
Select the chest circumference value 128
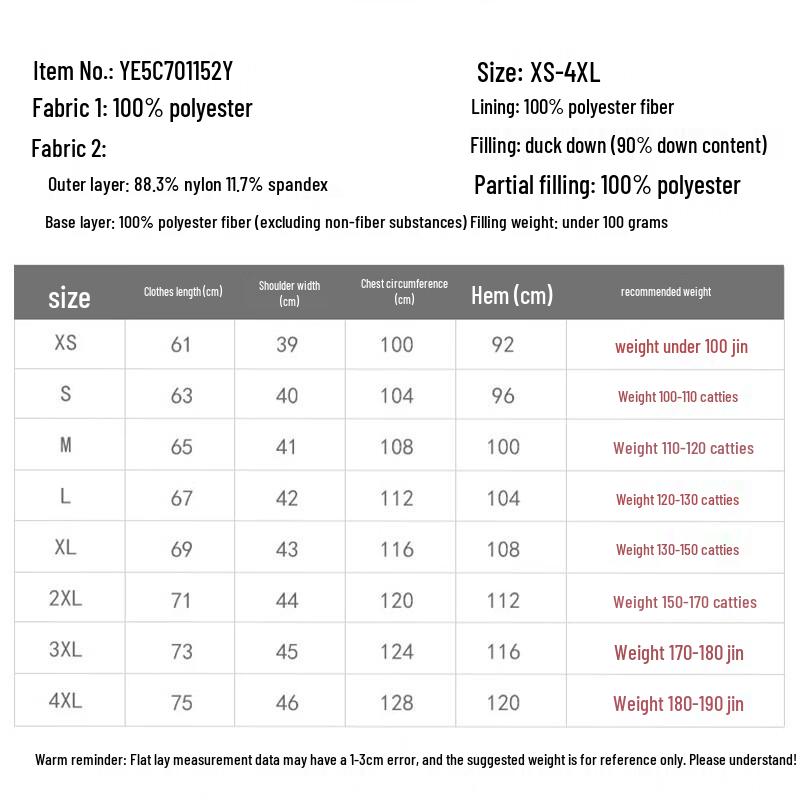click(397, 703)
